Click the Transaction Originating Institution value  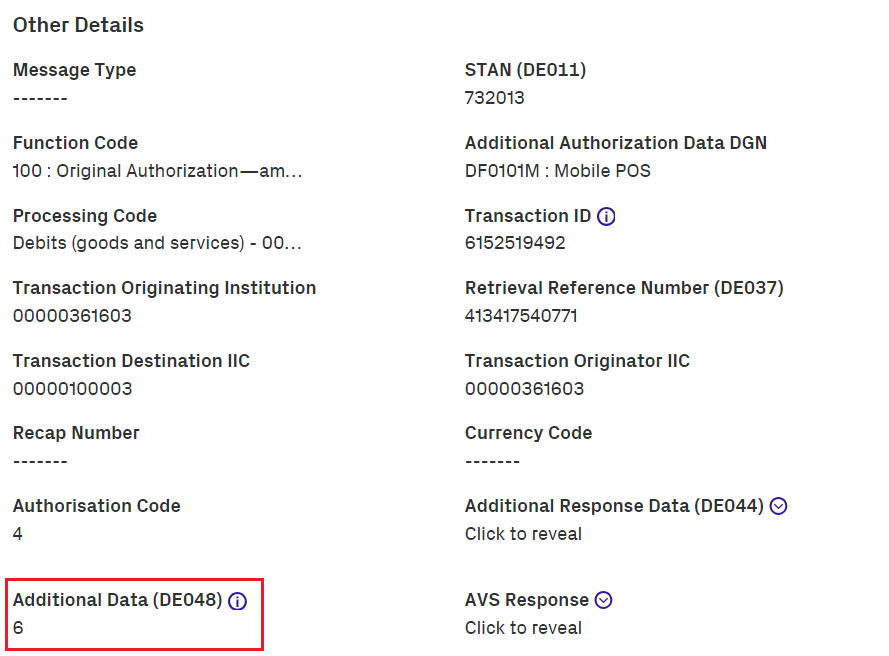[72, 316]
